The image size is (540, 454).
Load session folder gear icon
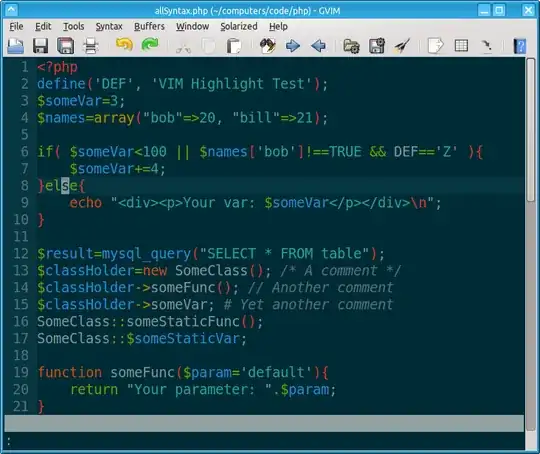[352, 46]
